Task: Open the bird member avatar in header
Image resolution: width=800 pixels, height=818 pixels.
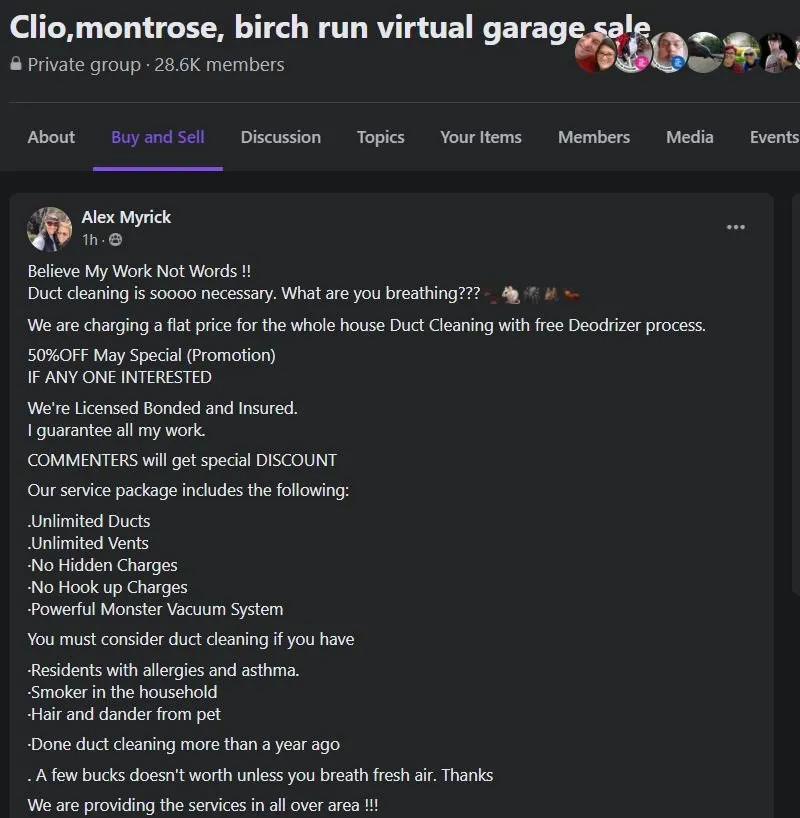Action: [x=705, y=52]
